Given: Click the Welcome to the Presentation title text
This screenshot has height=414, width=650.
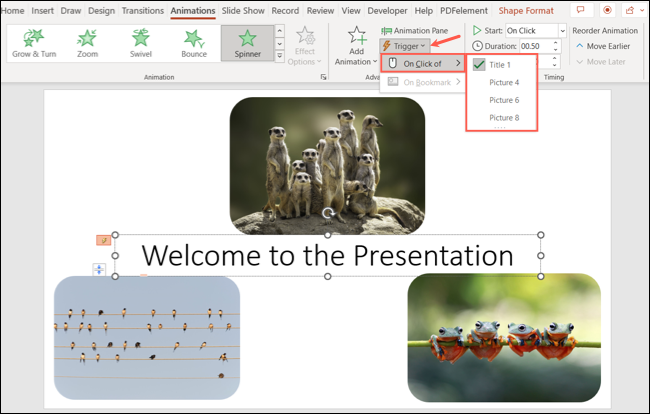Looking at the screenshot, I should (327, 255).
